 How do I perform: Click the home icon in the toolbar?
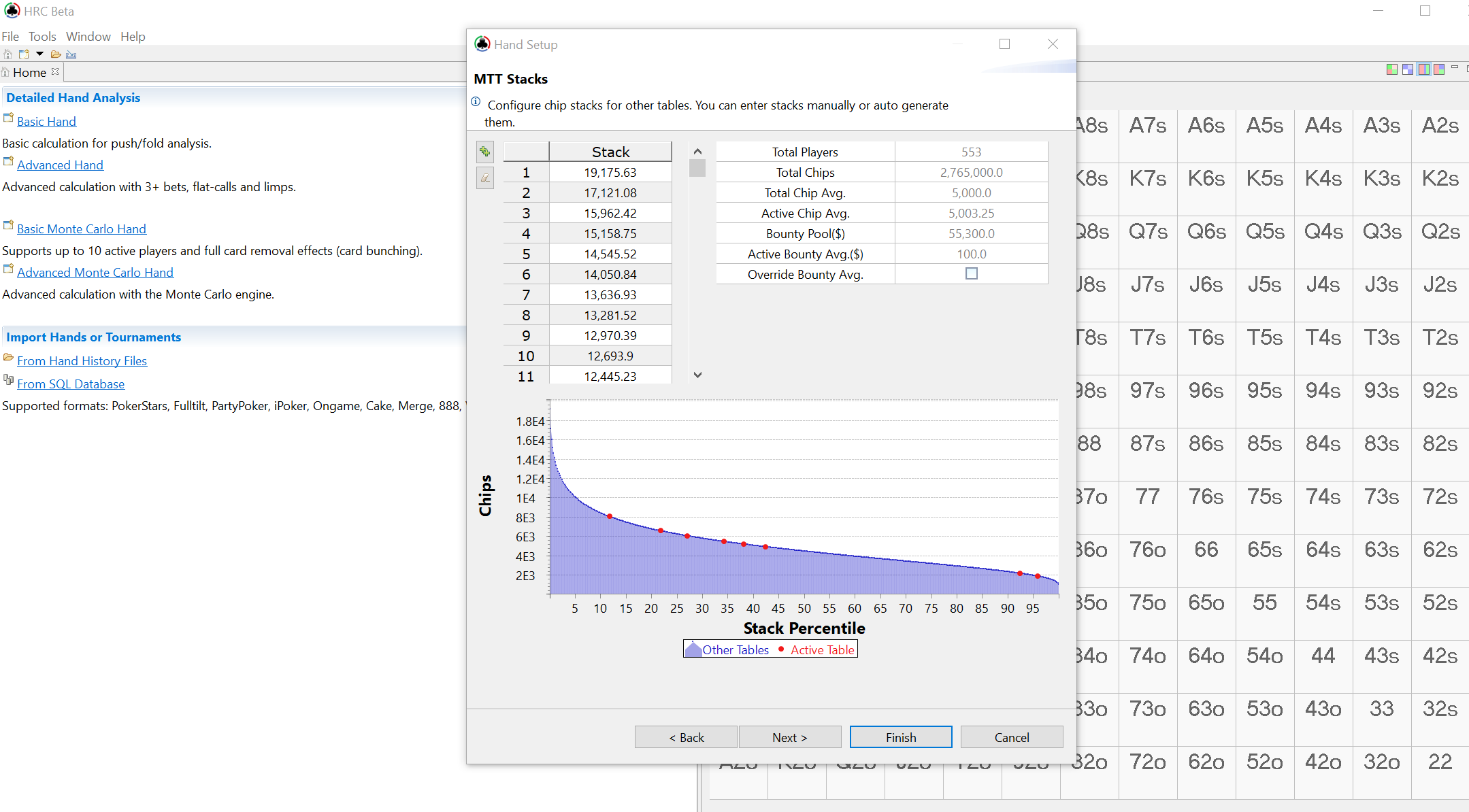pyautogui.click(x=7, y=54)
